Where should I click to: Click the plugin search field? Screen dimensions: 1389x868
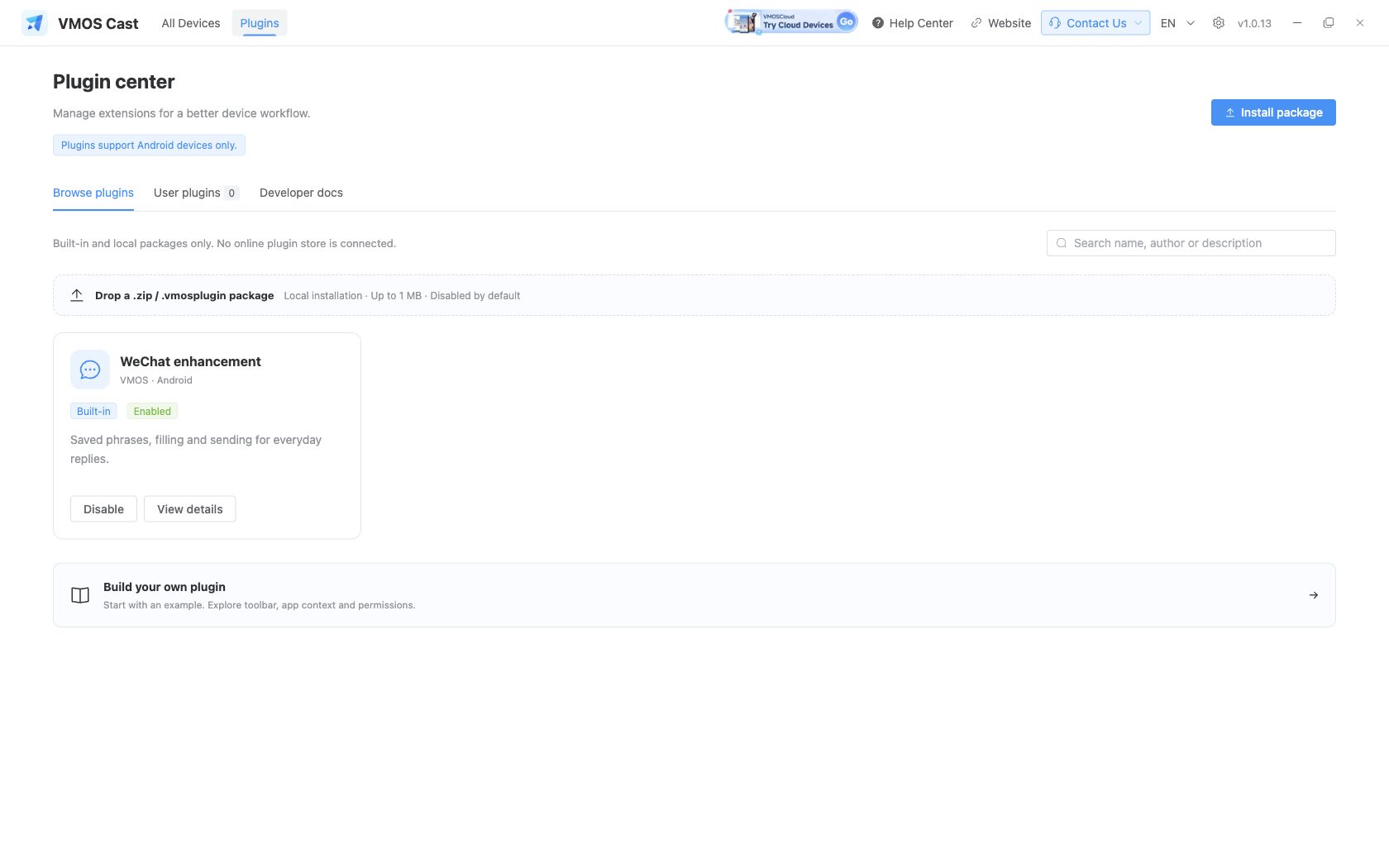click(x=1191, y=243)
